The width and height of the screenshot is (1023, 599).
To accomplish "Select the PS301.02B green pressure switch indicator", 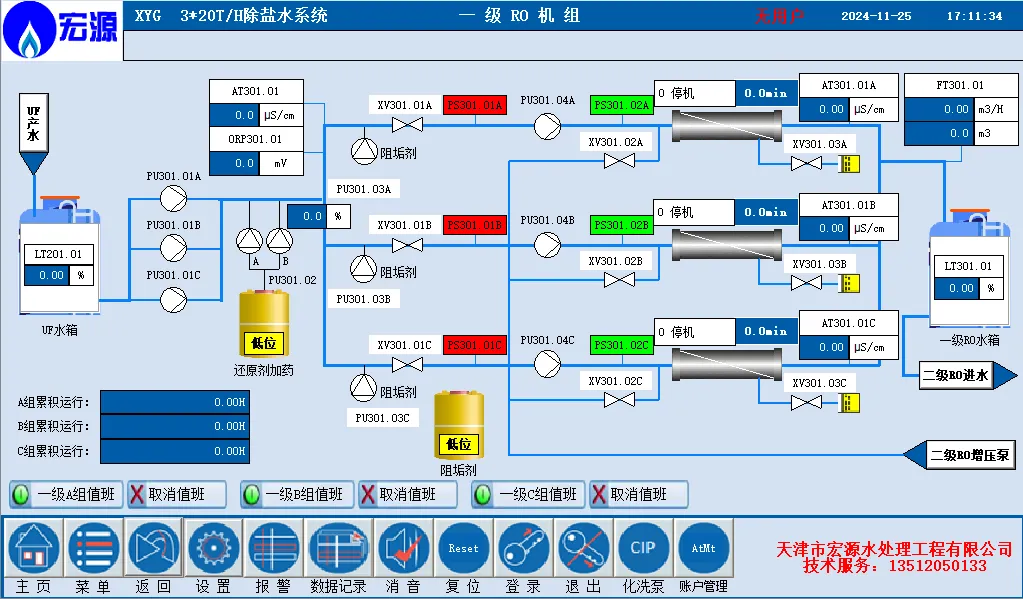I will [621, 225].
